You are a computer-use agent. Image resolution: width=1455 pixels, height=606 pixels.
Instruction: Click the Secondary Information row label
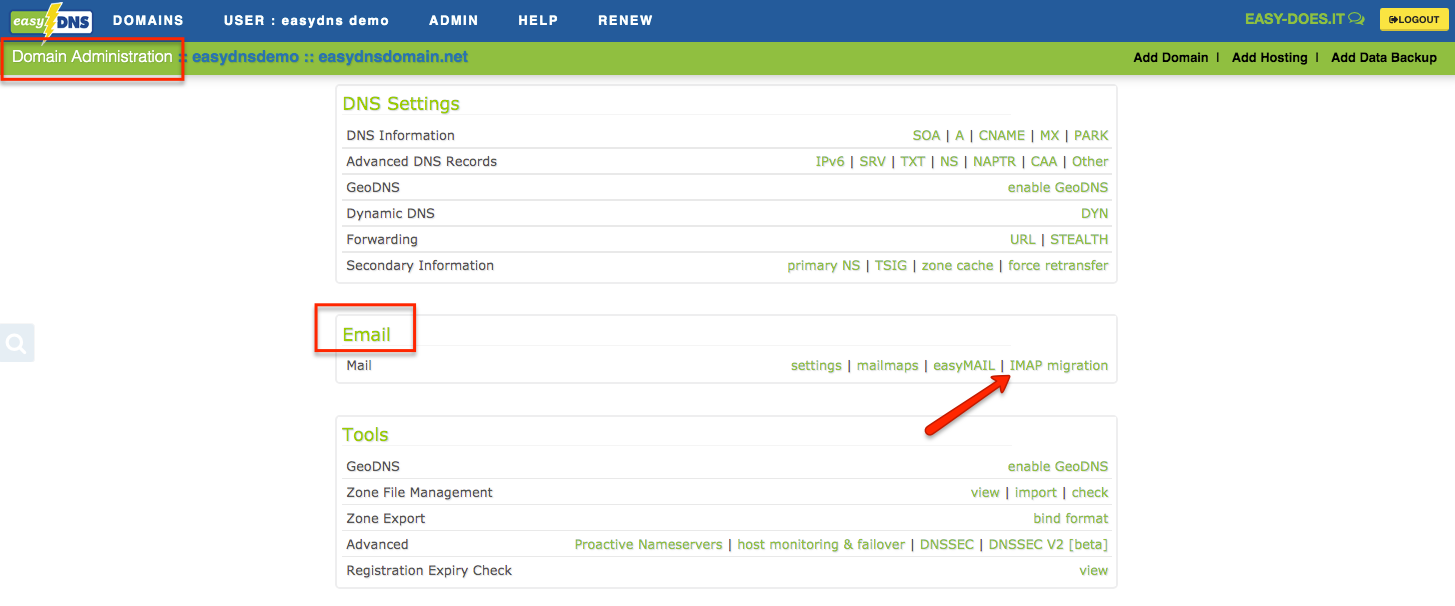coord(420,266)
